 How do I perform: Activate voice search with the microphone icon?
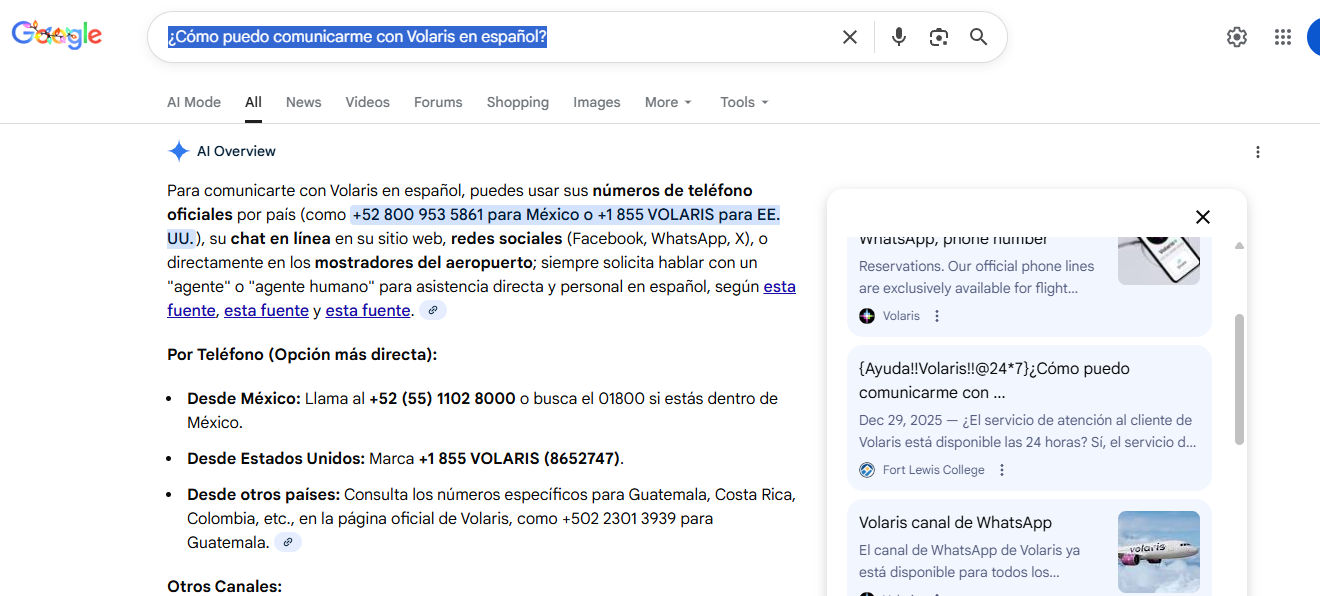click(898, 36)
